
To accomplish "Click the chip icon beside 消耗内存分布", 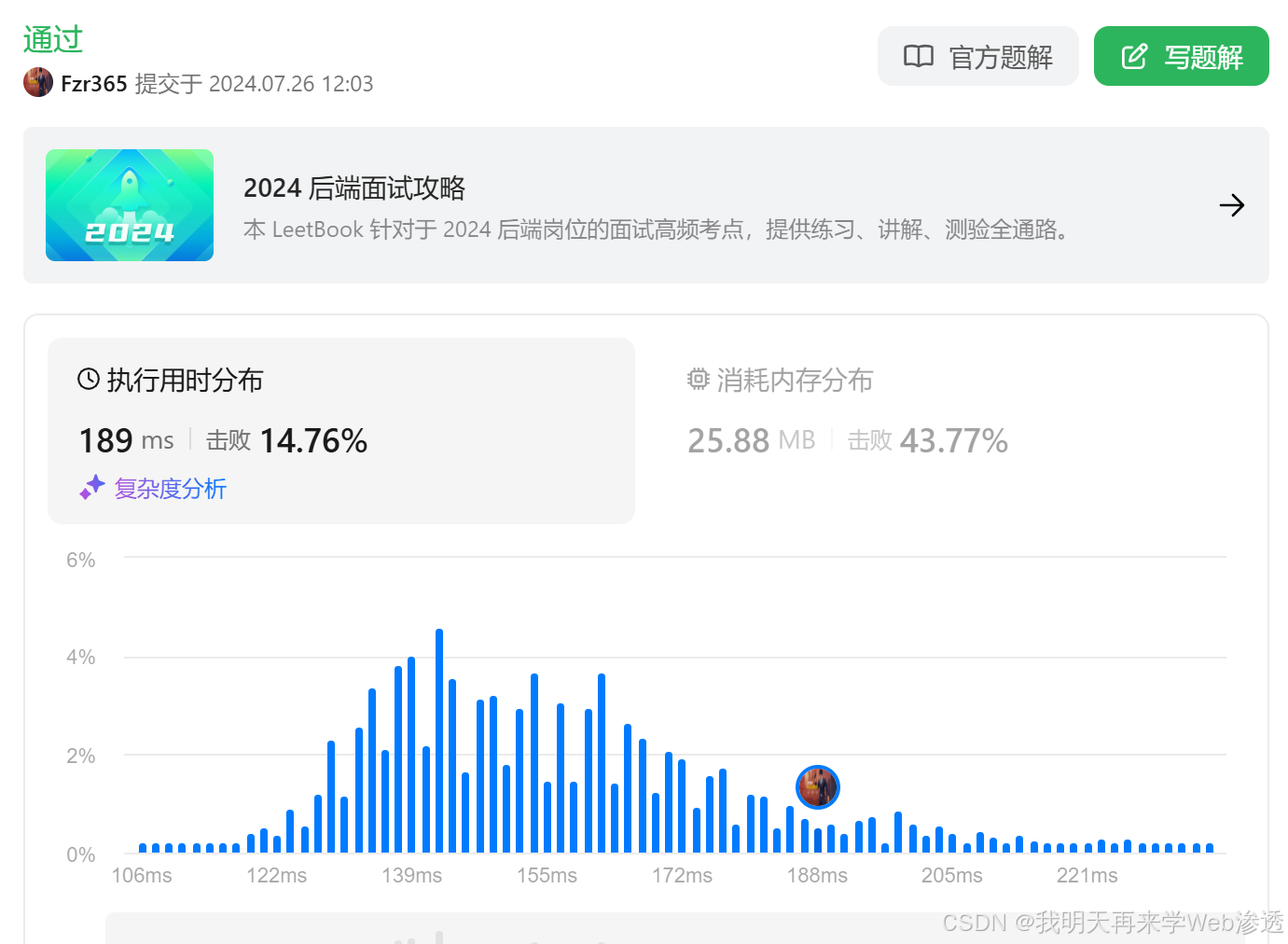I will (x=699, y=379).
